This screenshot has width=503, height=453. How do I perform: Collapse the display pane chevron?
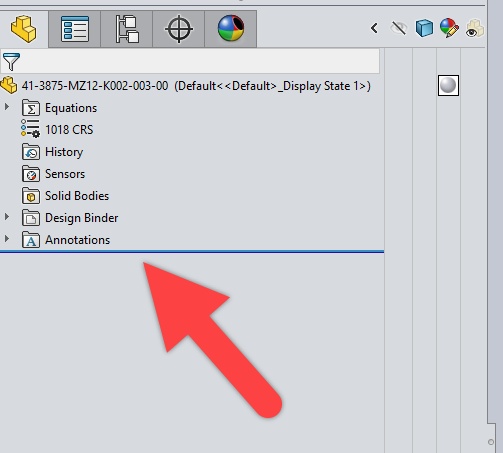[x=374, y=28]
